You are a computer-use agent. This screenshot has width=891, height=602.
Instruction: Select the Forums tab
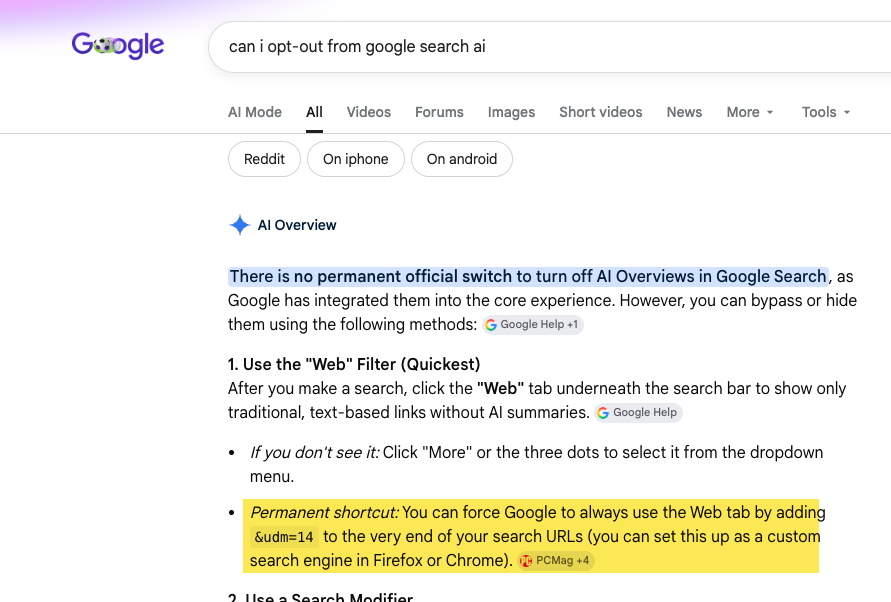pyautogui.click(x=439, y=112)
